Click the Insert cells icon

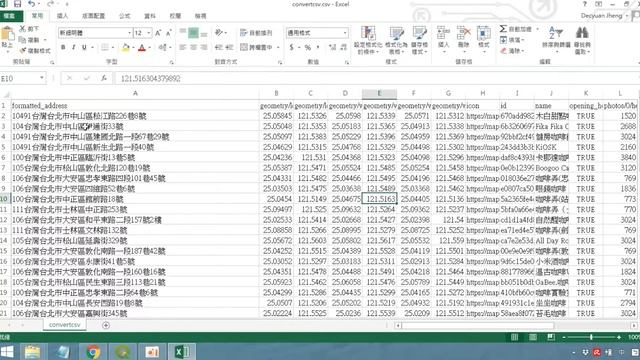(443, 33)
